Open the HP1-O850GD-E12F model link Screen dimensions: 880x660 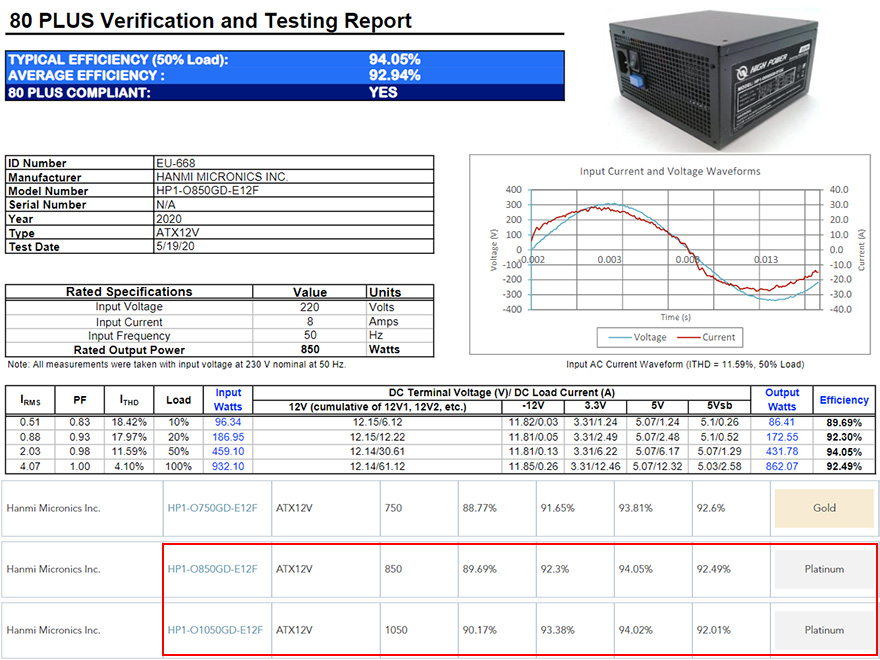[212, 569]
